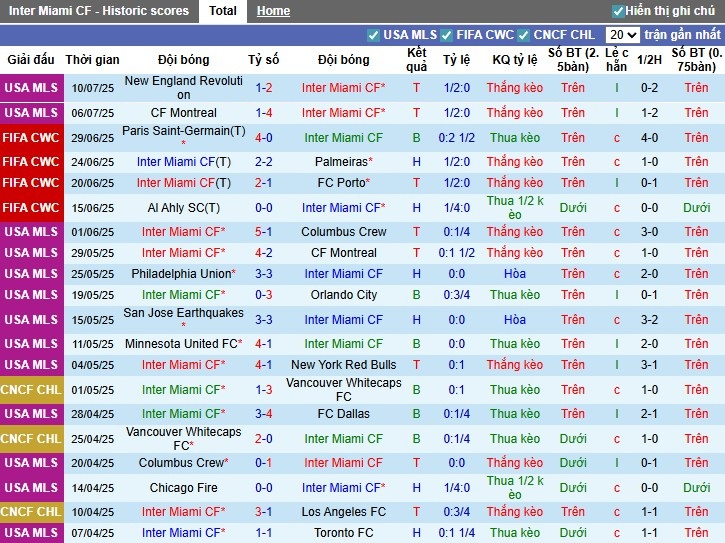Open the 1-4 score versus CF Montreal
Viewport: 725px width, 543px height.
coord(264,112)
